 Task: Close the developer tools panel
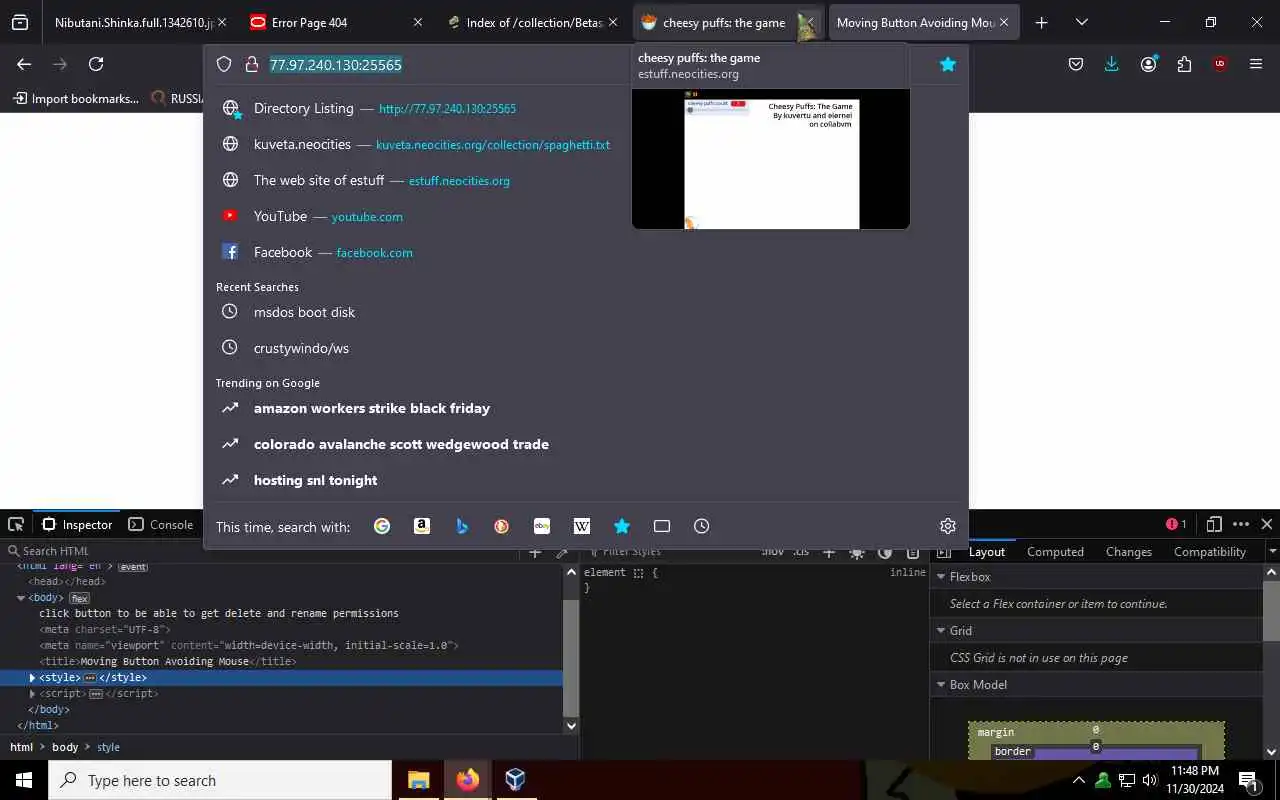point(1267,524)
